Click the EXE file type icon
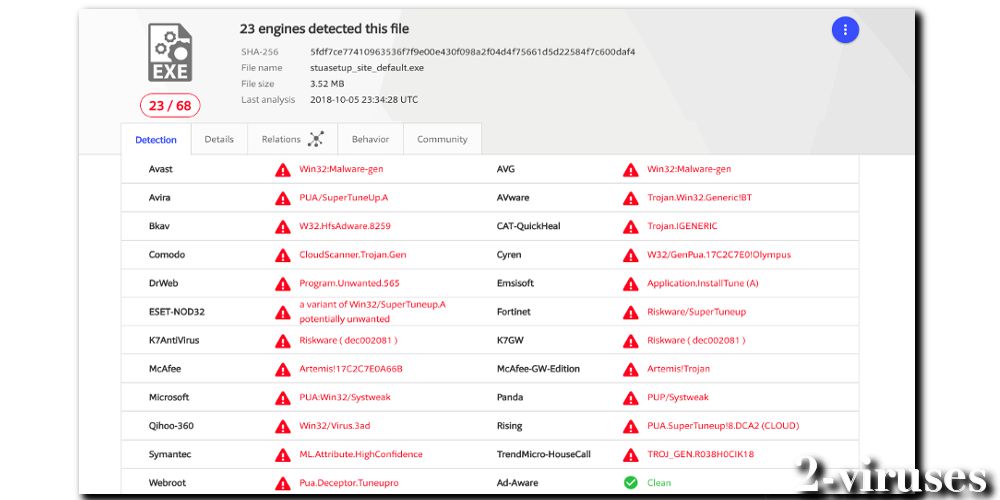 [x=170, y=52]
